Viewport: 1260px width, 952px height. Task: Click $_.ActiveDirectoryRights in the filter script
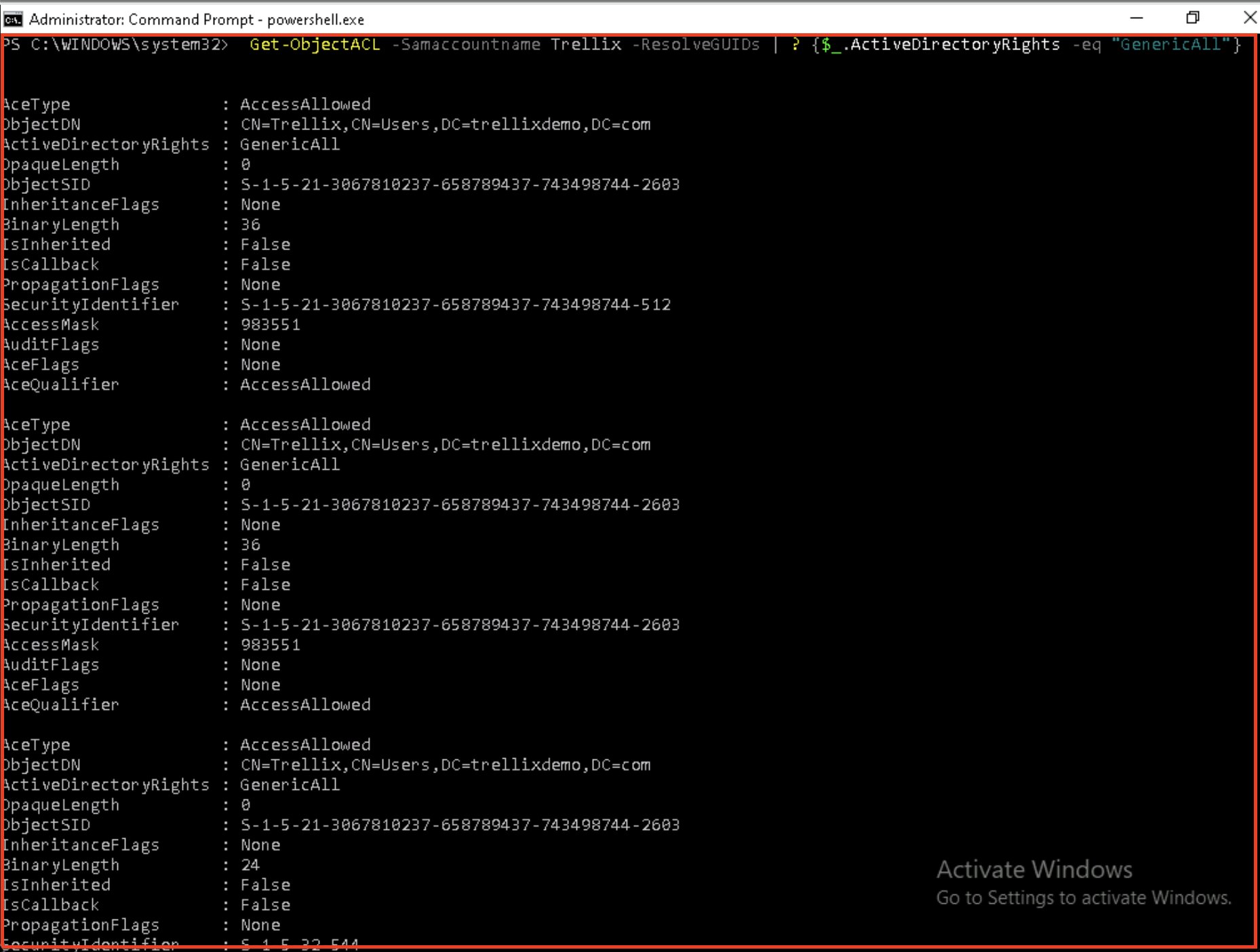point(941,45)
